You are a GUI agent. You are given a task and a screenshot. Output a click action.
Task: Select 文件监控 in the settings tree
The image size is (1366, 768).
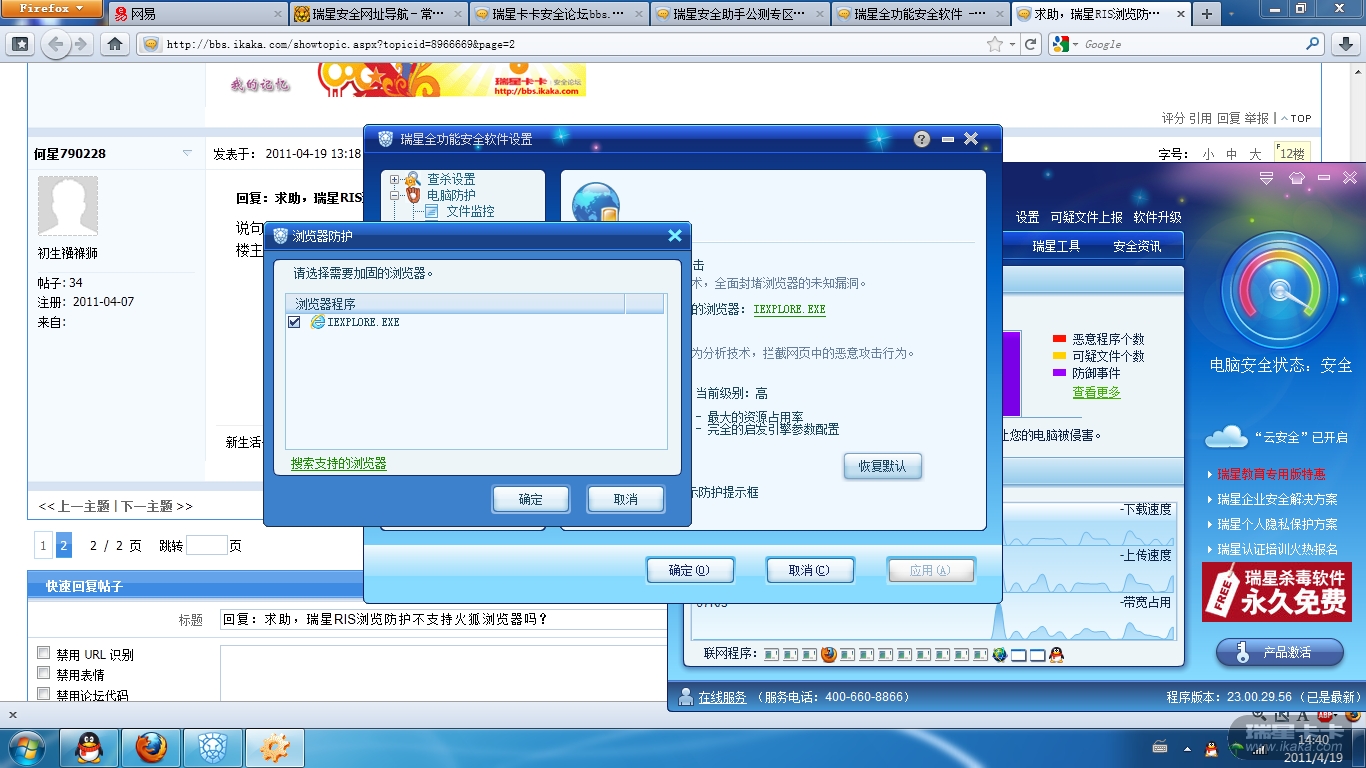pyautogui.click(x=470, y=211)
